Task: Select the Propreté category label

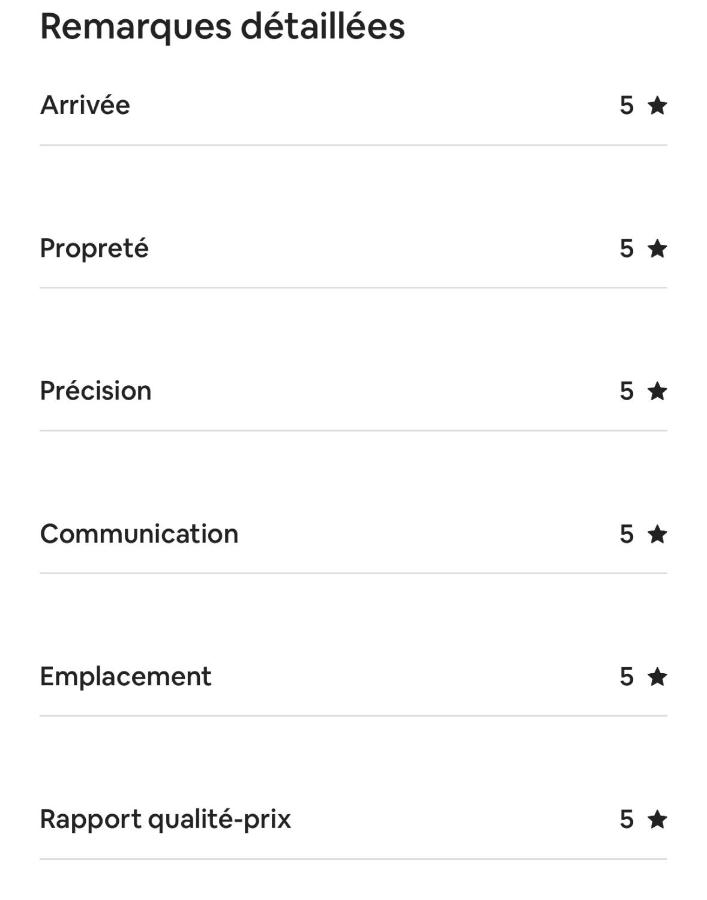Action: pos(94,249)
